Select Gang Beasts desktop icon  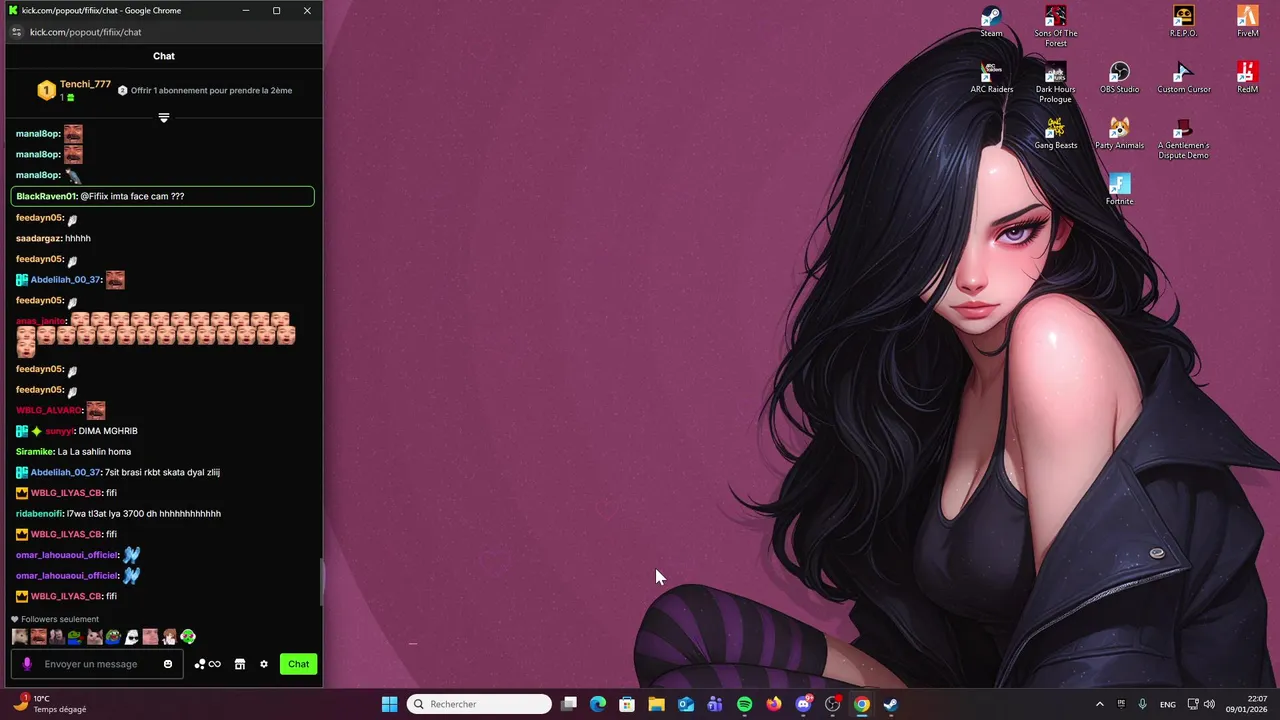coord(1055,133)
